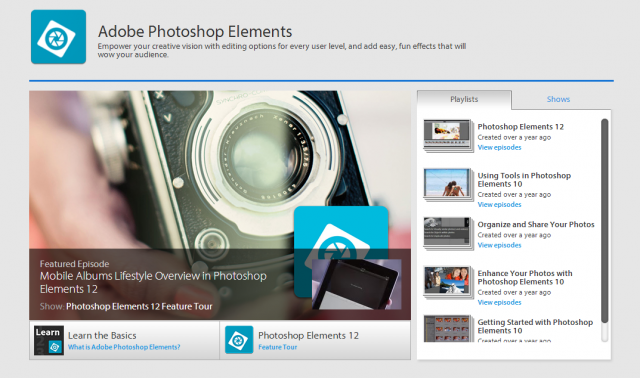Click the 'Getting Started with Photoshop Elements 10' title
Image resolution: width=640 pixels, height=378 pixels.
coord(535,326)
